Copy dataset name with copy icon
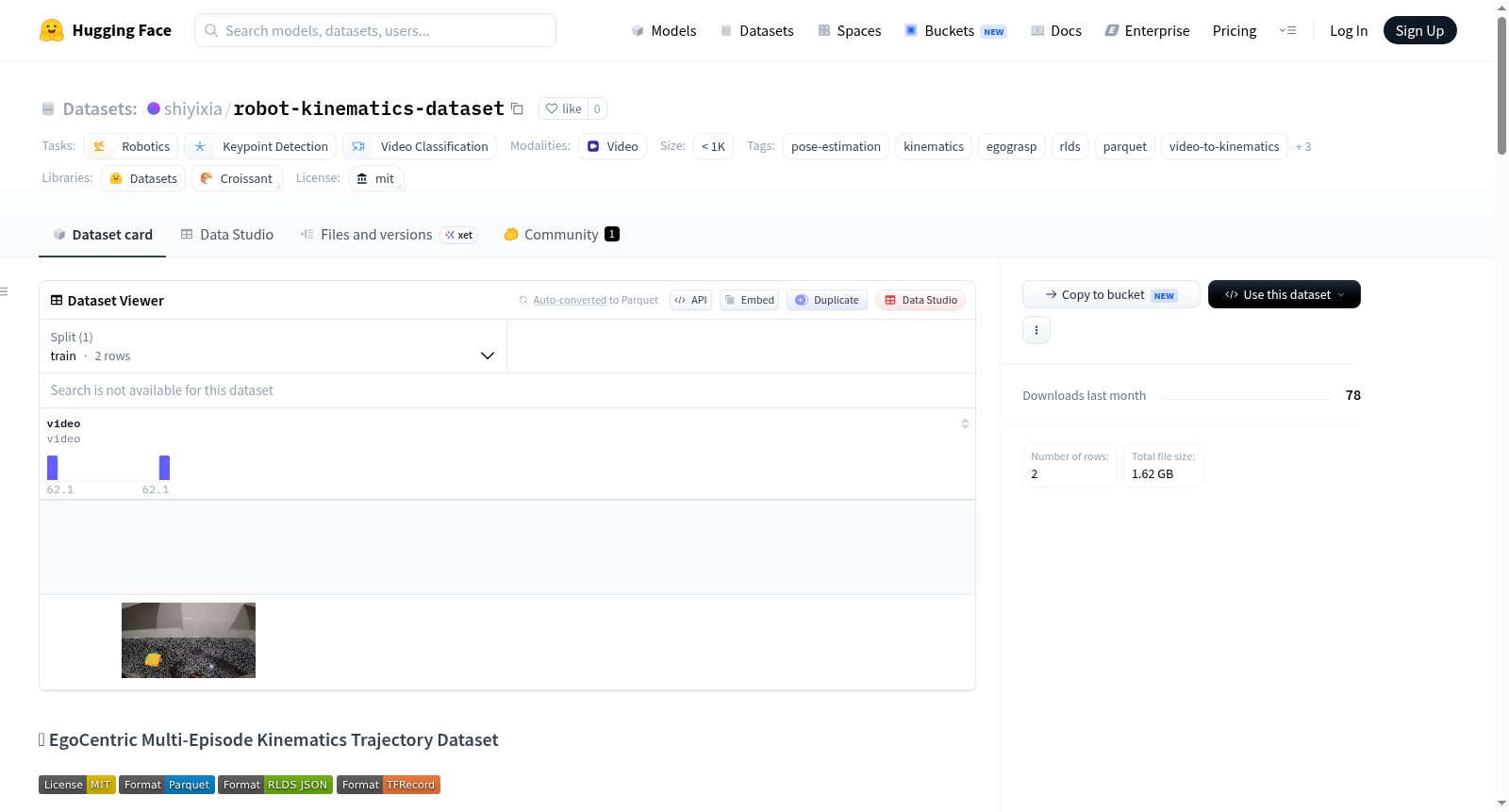Image resolution: width=1509 pixels, height=812 pixels. click(517, 108)
